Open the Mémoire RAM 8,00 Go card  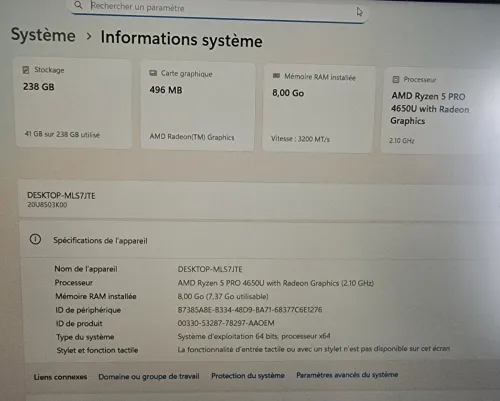coord(318,109)
